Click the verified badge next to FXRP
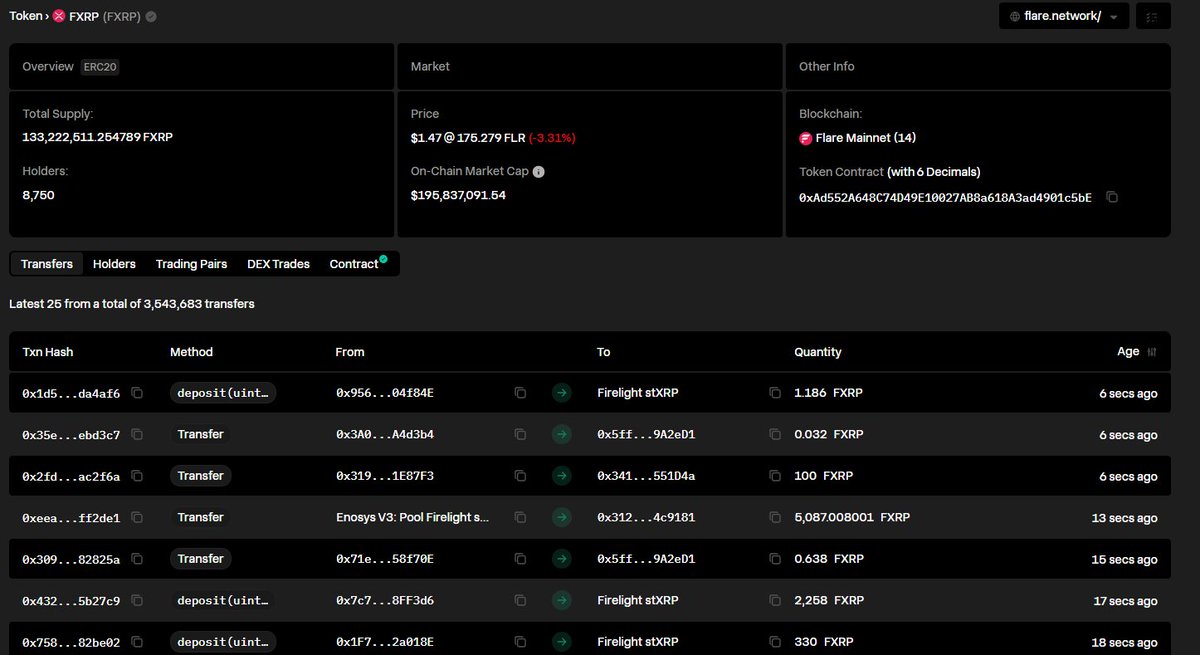1200x655 pixels. coord(151,17)
